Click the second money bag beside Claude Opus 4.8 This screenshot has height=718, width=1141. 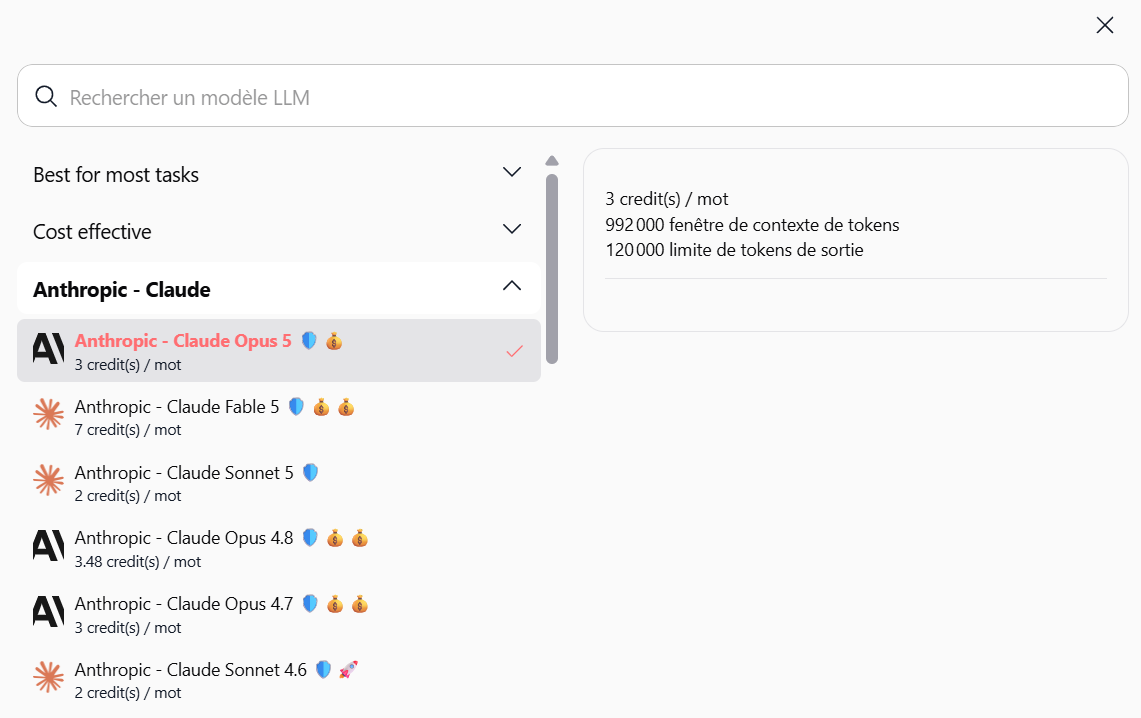point(359,538)
